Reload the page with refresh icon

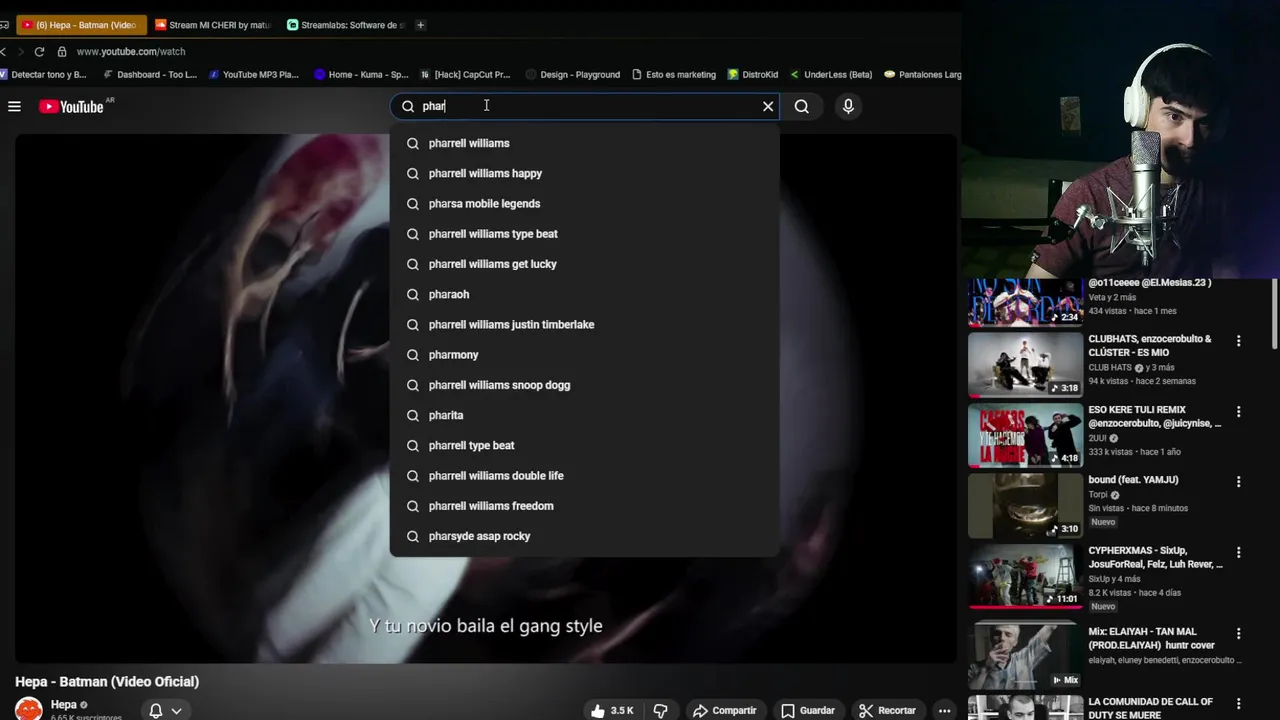click(39, 51)
